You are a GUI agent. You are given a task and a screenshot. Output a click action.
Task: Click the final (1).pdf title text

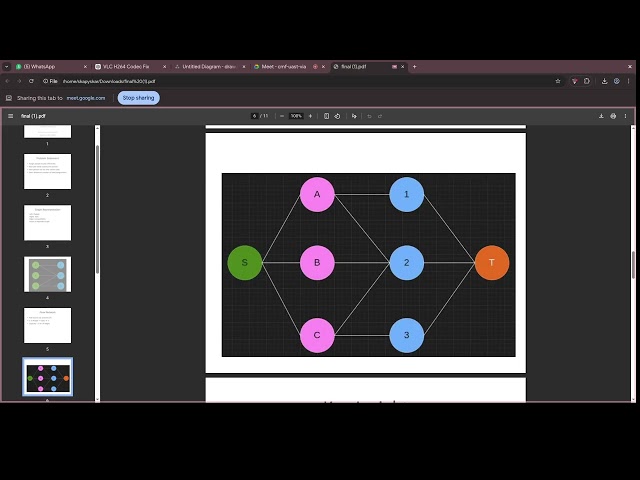(x=33, y=116)
